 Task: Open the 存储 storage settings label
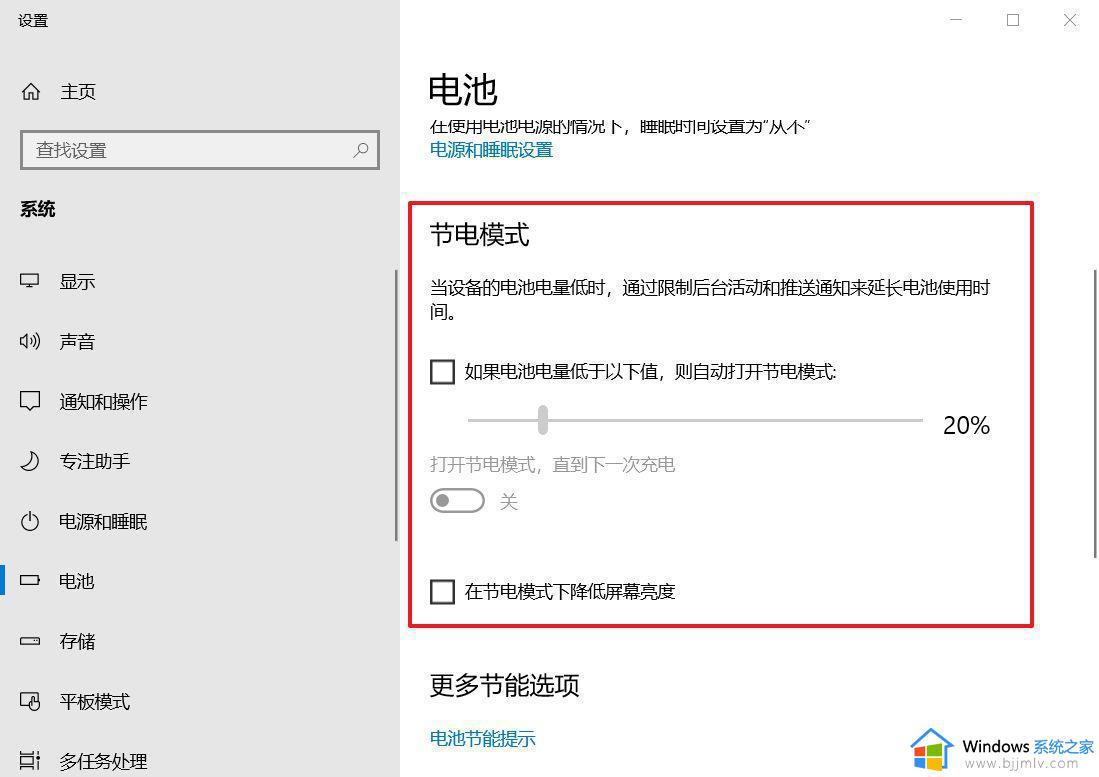tap(77, 641)
